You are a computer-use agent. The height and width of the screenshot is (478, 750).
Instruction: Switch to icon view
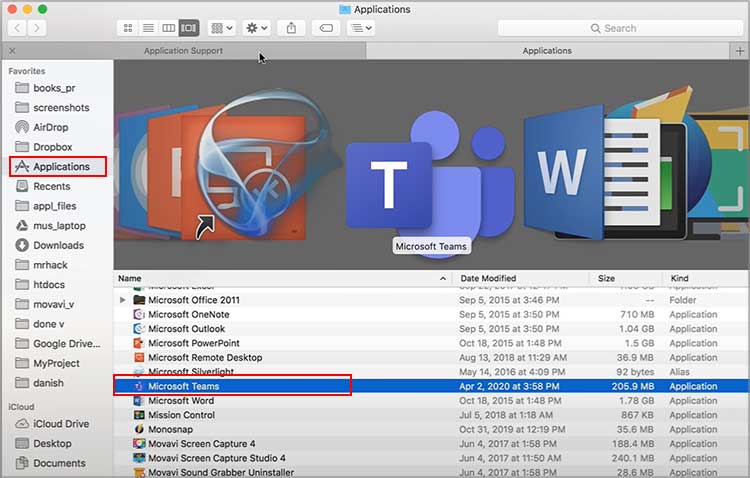click(x=128, y=28)
